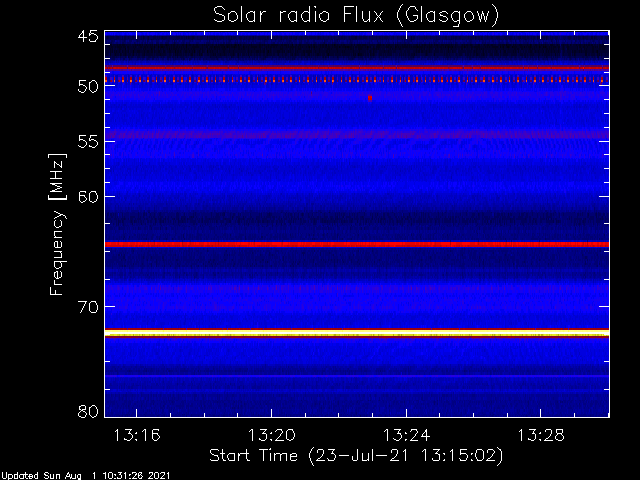The height and width of the screenshot is (480, 640).
Task: Click the 80 frequency tick label
Action: point(87,411)
